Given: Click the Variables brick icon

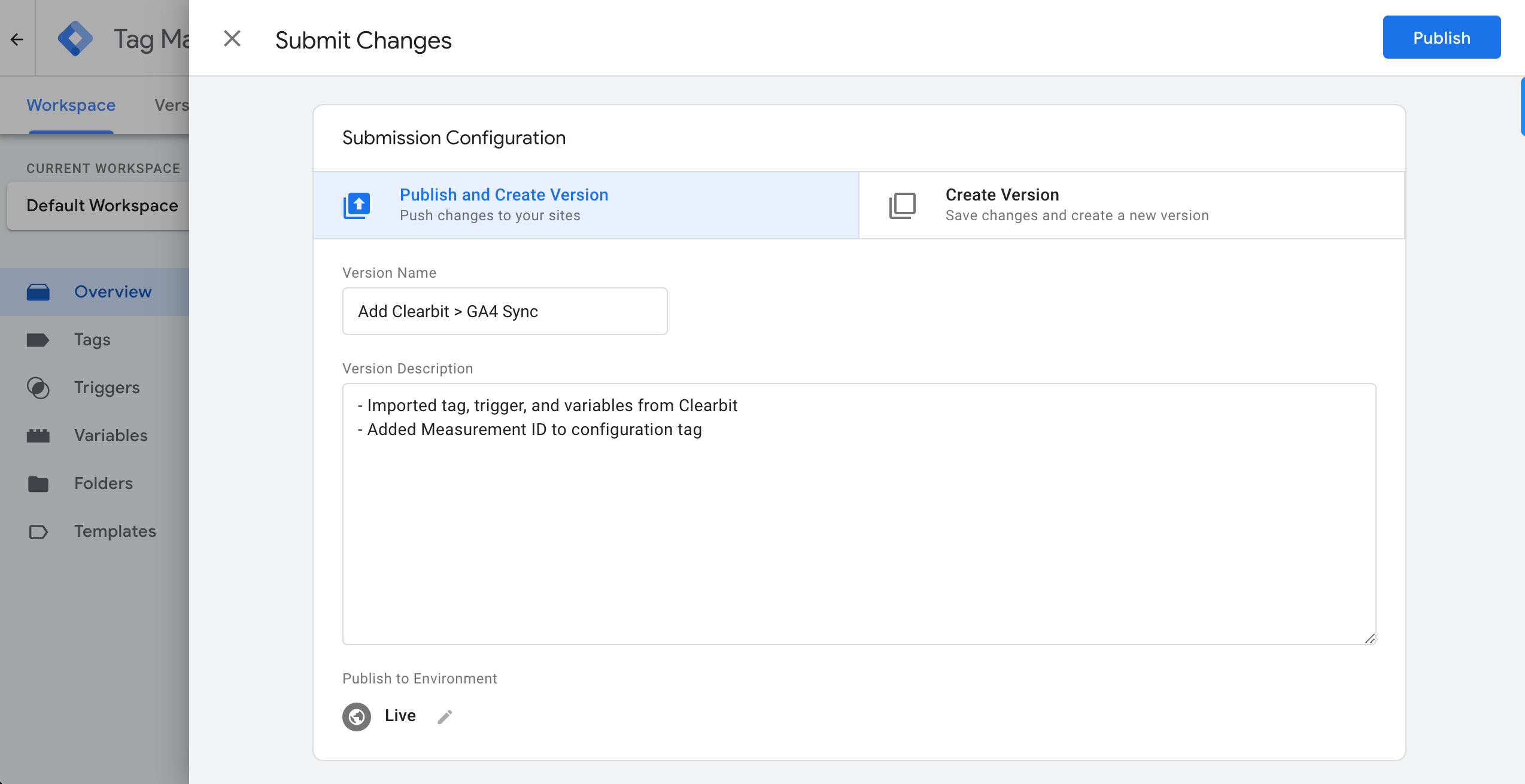Looking at the screenshot, I should 38,436.
